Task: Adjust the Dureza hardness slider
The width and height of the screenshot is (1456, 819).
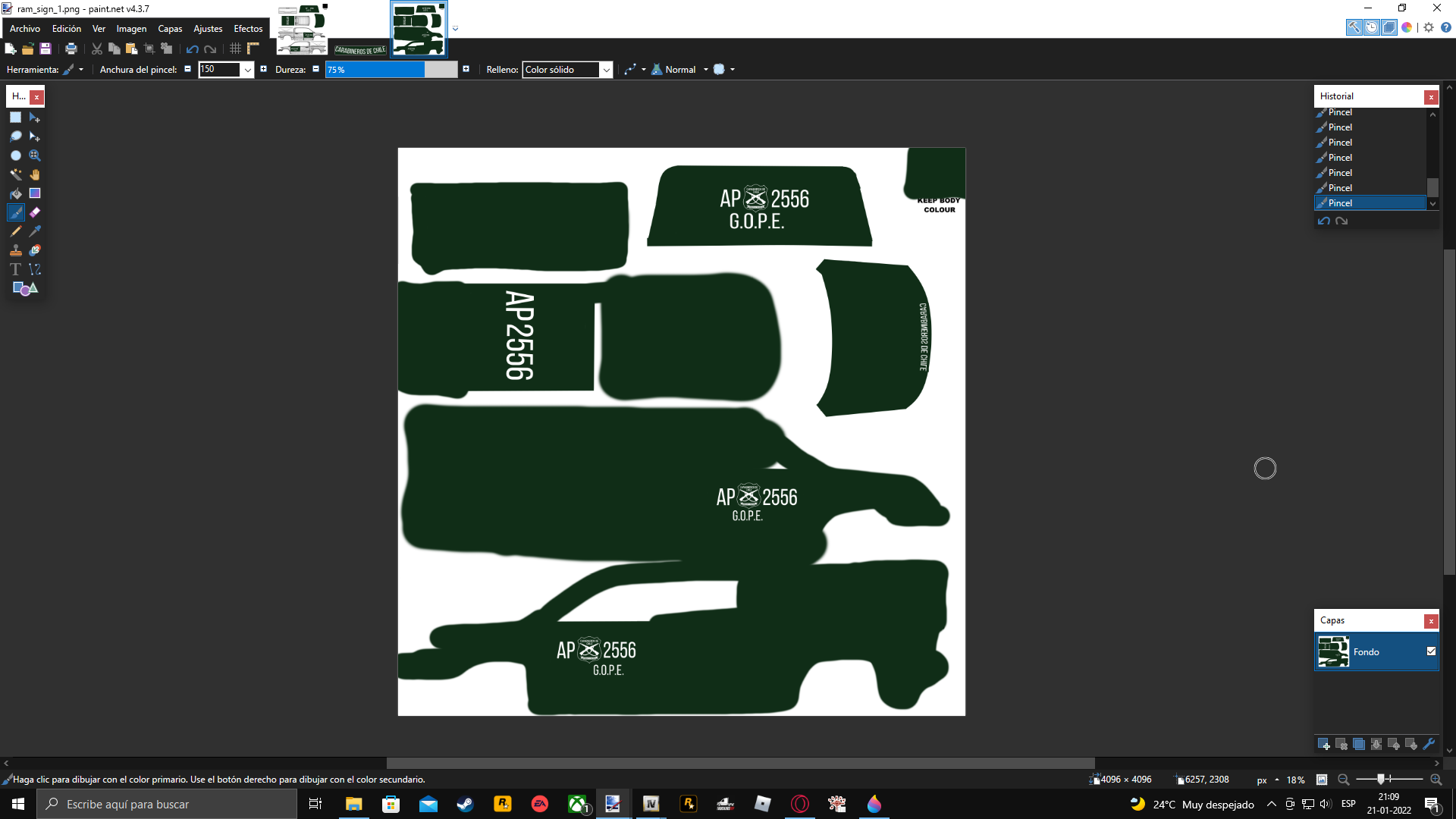Action: pos(391,70)
